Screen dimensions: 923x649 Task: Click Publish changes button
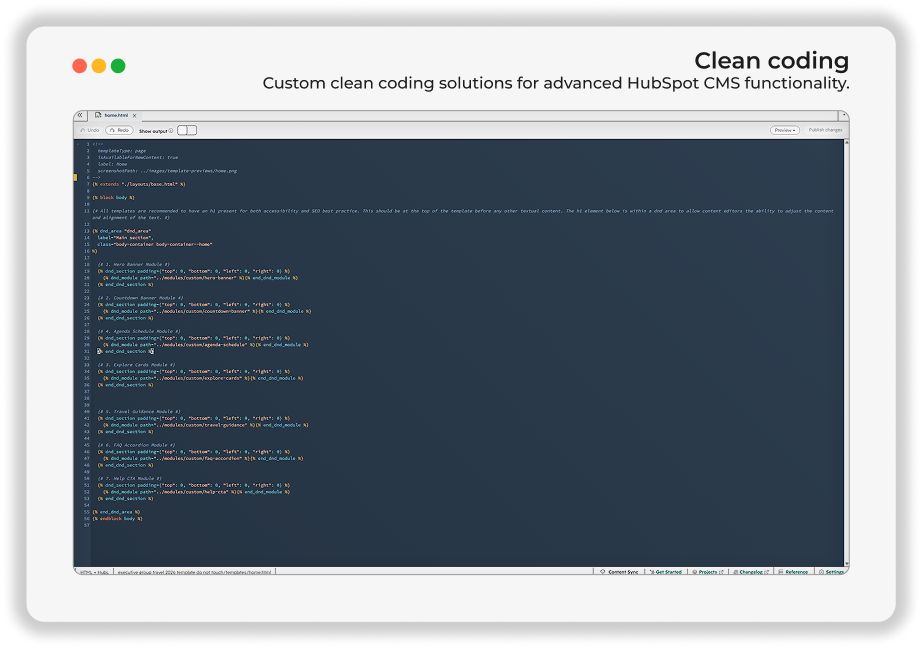tap(825, 130)
